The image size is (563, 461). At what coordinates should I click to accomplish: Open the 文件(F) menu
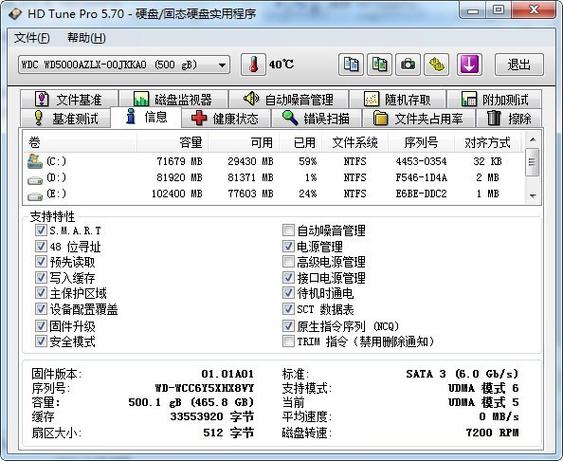coord(32,38)
